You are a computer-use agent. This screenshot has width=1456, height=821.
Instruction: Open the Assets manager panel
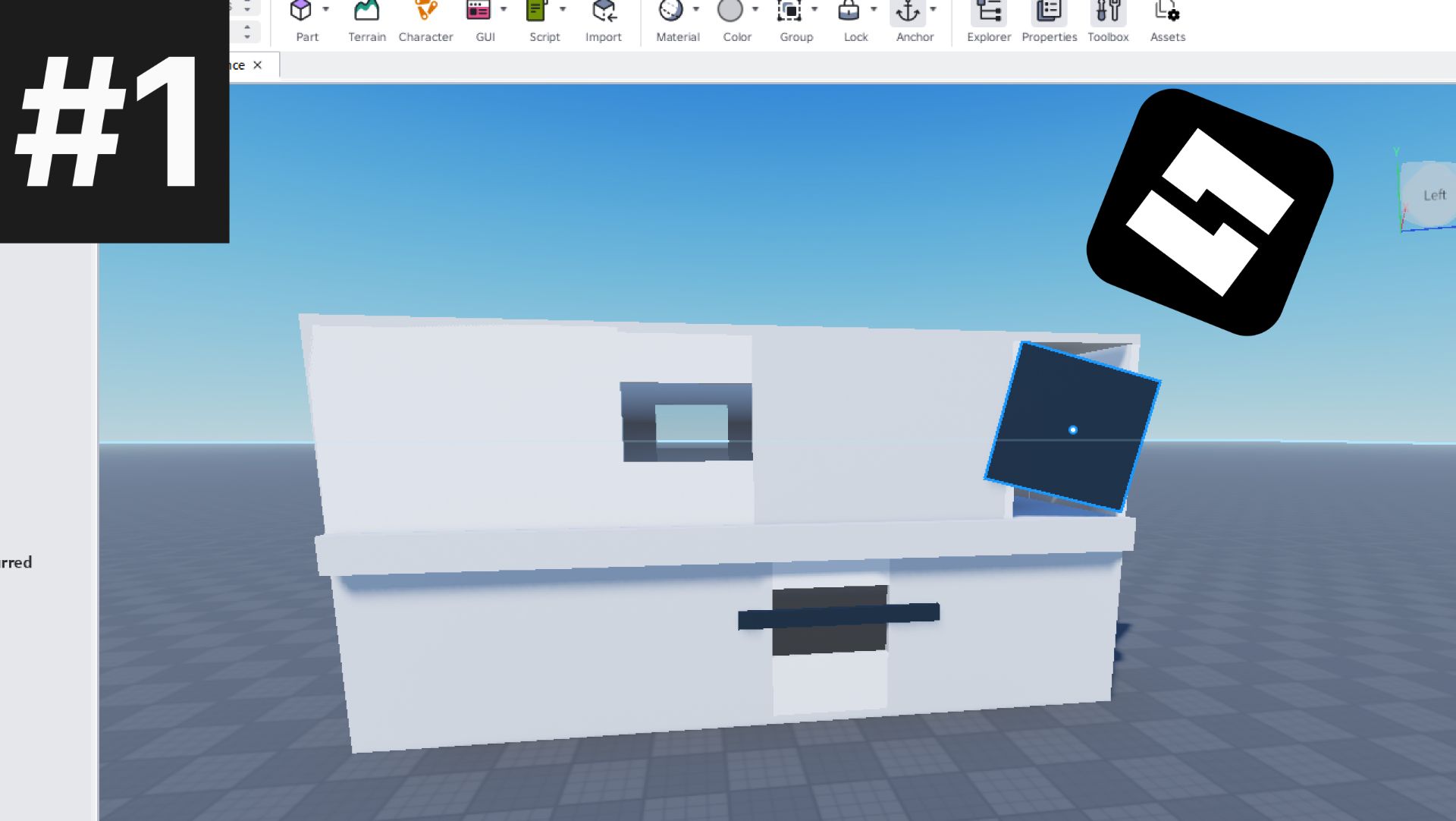[x=1167, y=11]
